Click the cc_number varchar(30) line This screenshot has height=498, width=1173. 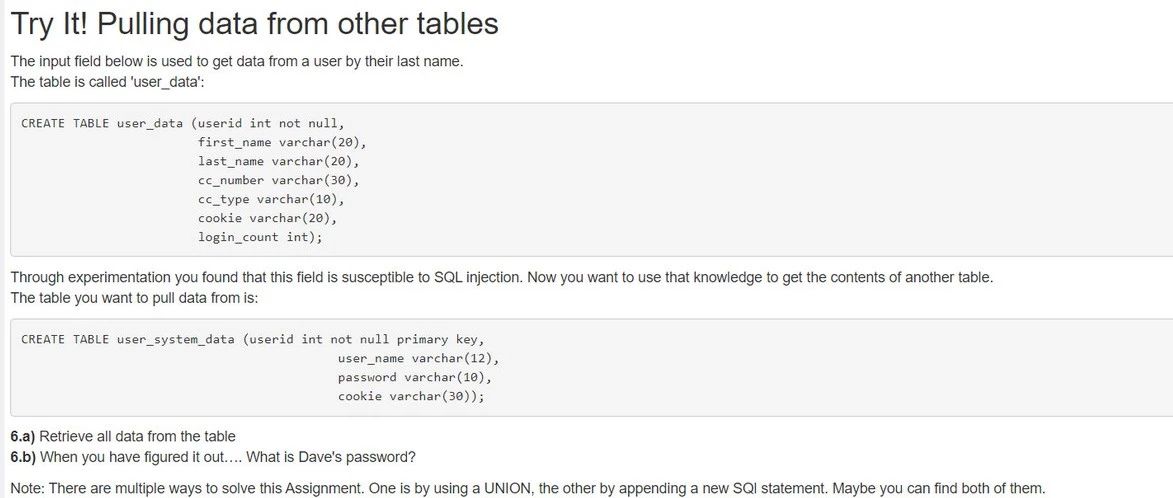(x=279, y=180)
